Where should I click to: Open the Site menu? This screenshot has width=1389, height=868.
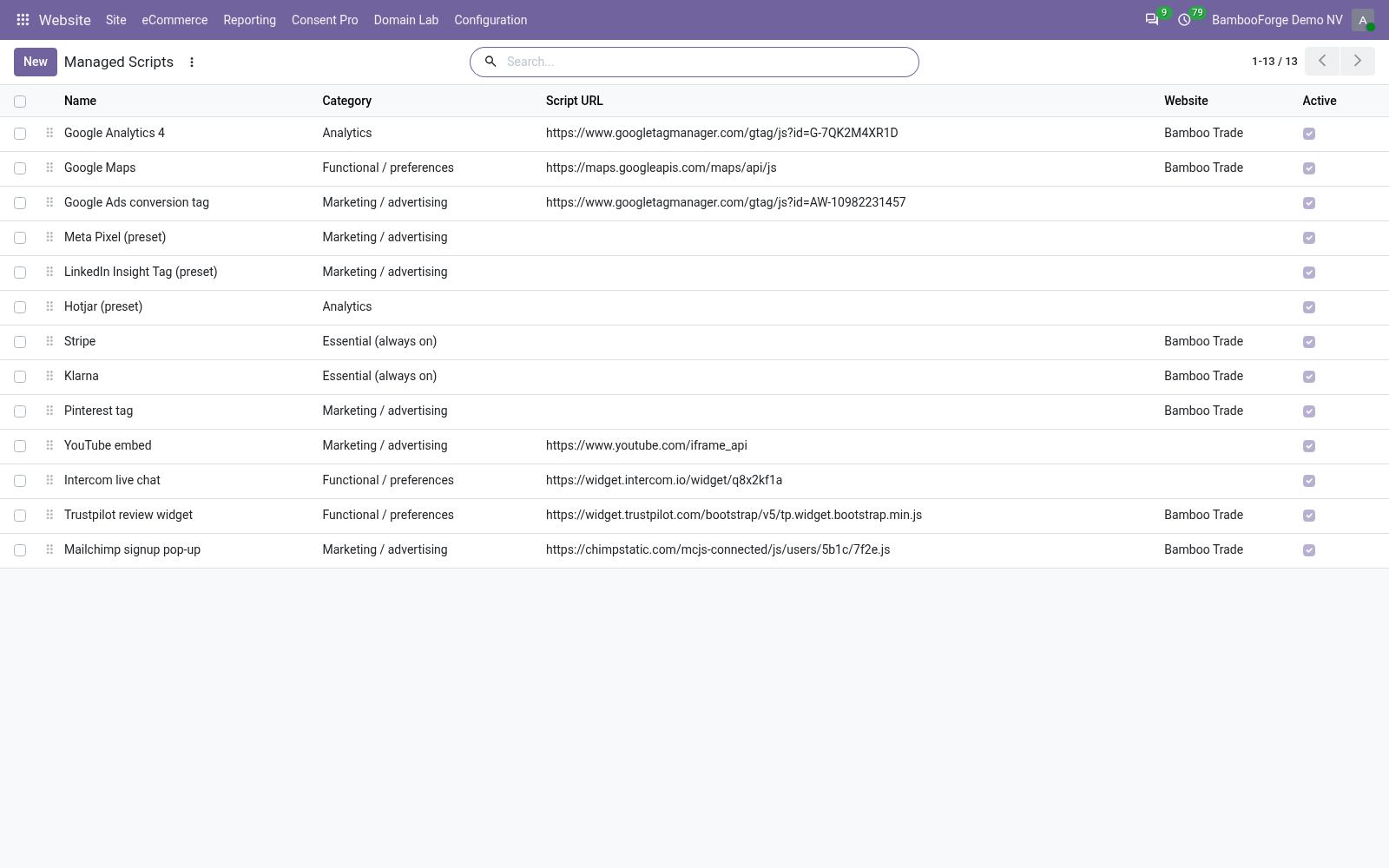(x=116, y=20)
